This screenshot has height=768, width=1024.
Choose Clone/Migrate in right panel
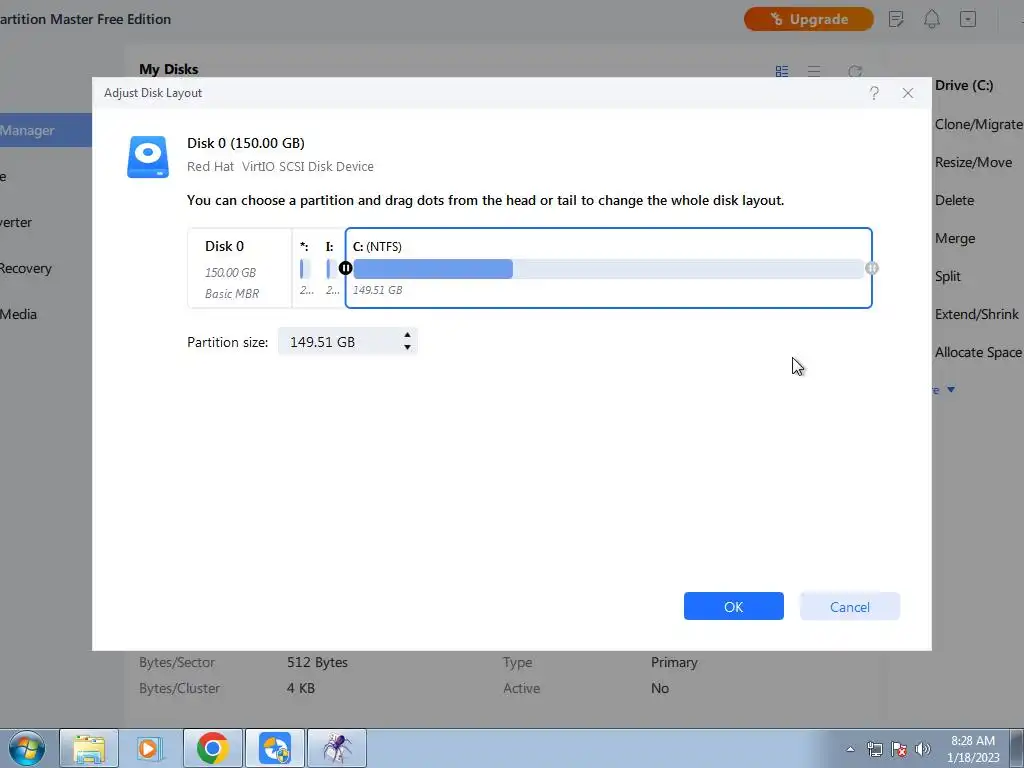click(x=978, y=124)
